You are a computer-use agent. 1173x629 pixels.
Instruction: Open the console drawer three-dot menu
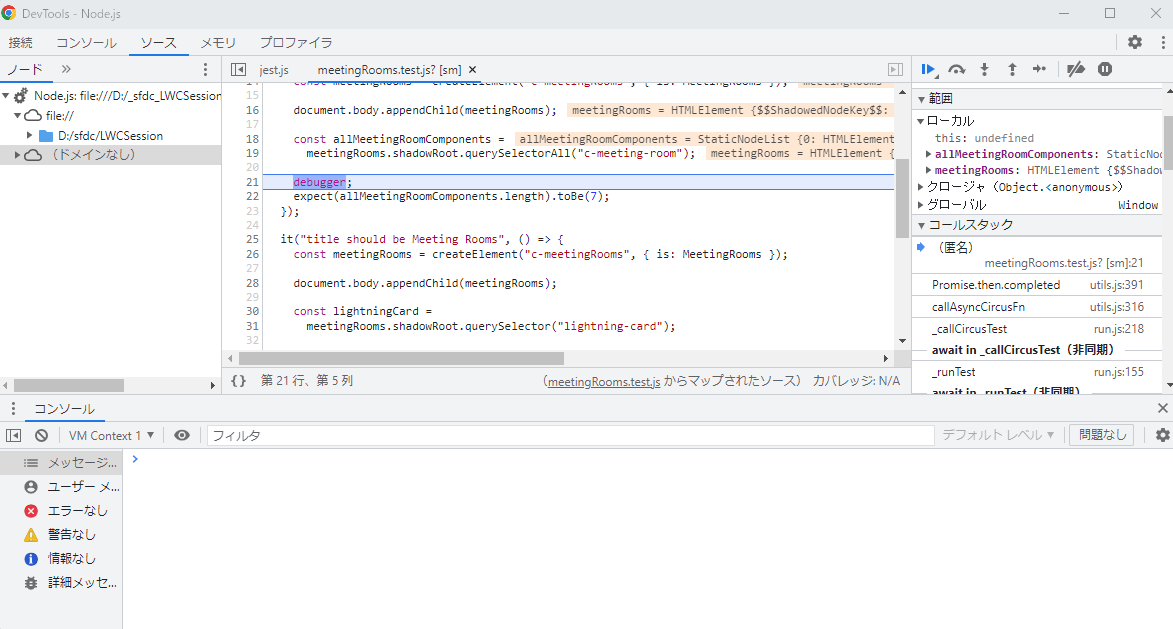(13, 408)
